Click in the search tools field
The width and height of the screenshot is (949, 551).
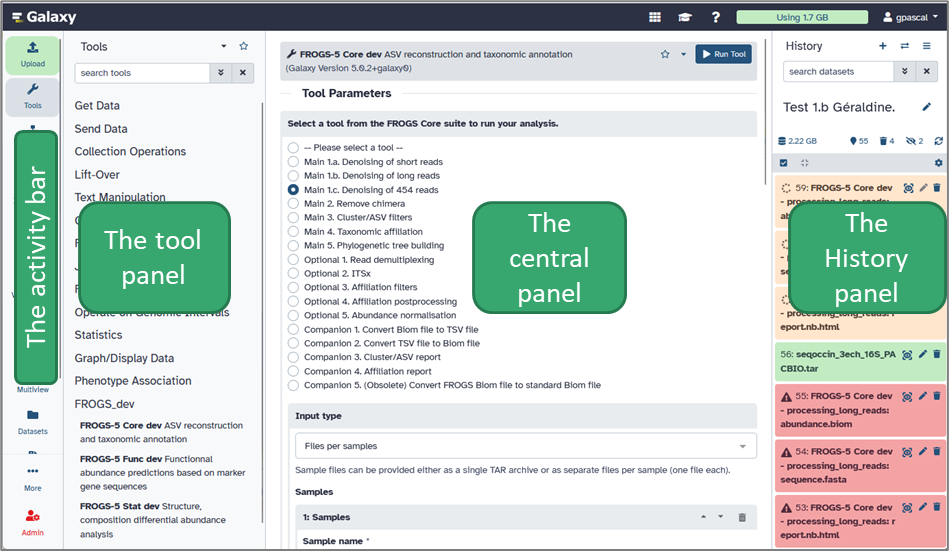[x=142, y=73]
